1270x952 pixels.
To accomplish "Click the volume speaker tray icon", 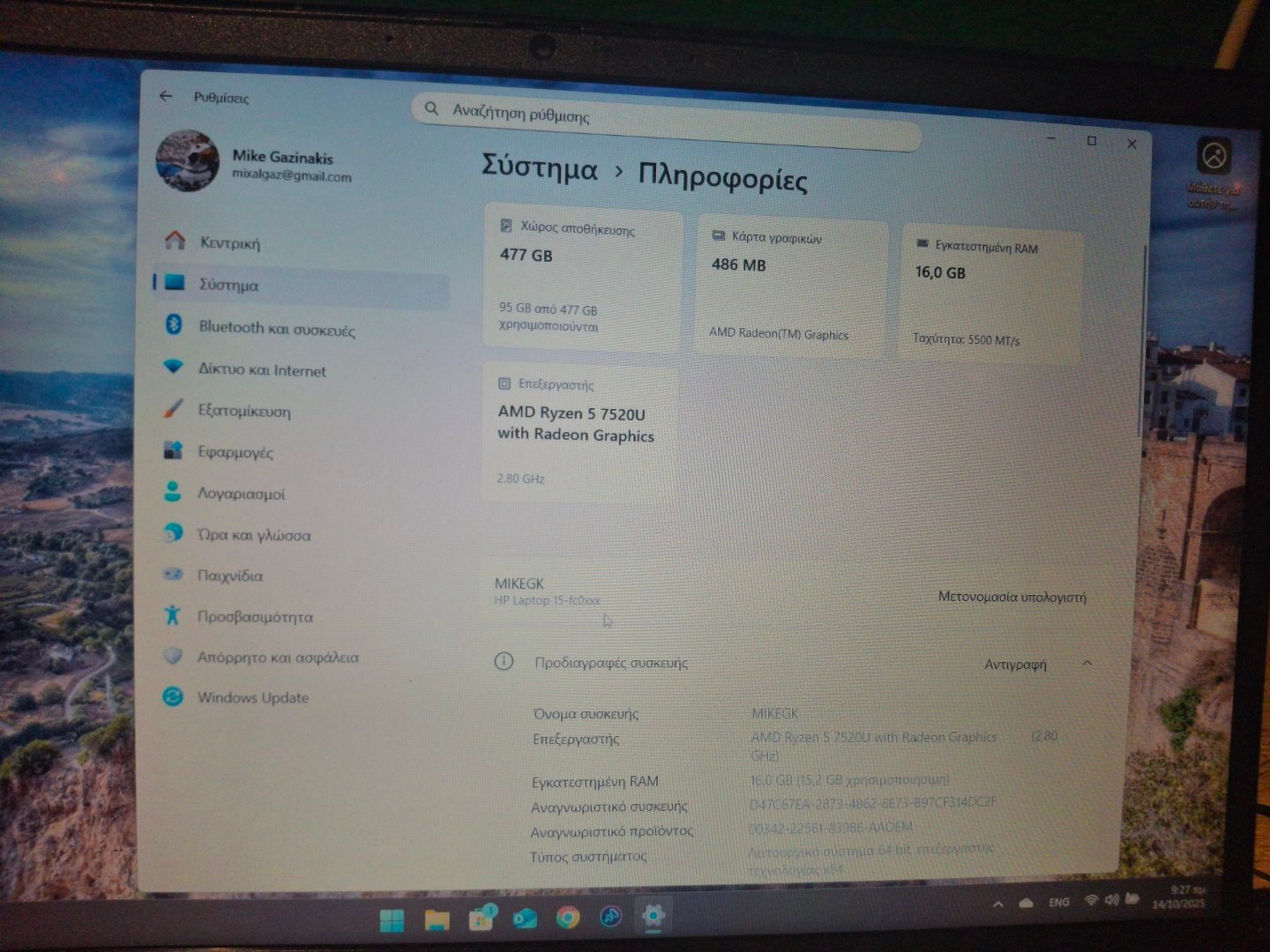I will pos(1111,900).
